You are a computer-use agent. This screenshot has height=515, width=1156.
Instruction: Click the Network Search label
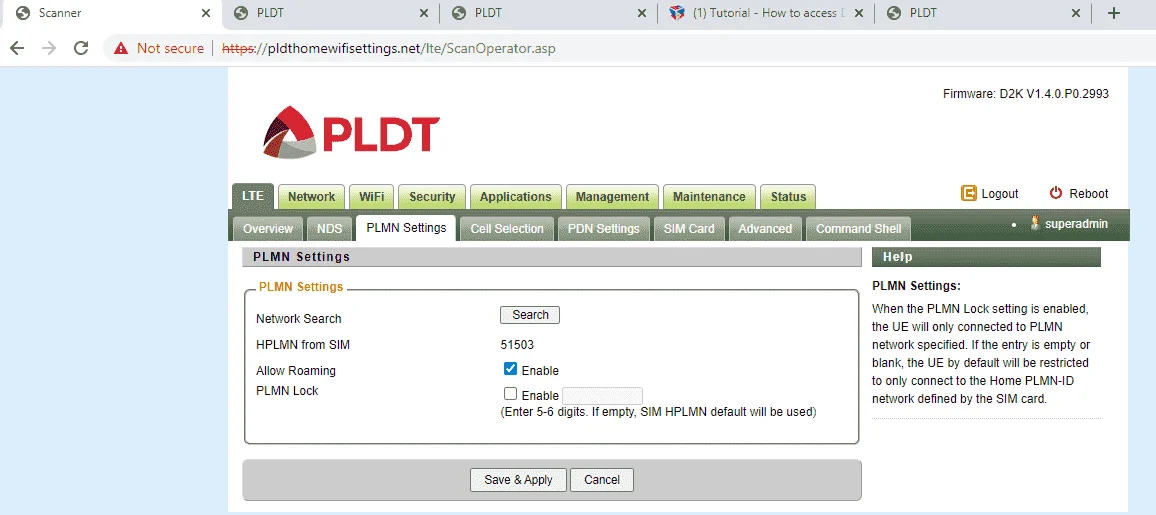coord(299,319)
